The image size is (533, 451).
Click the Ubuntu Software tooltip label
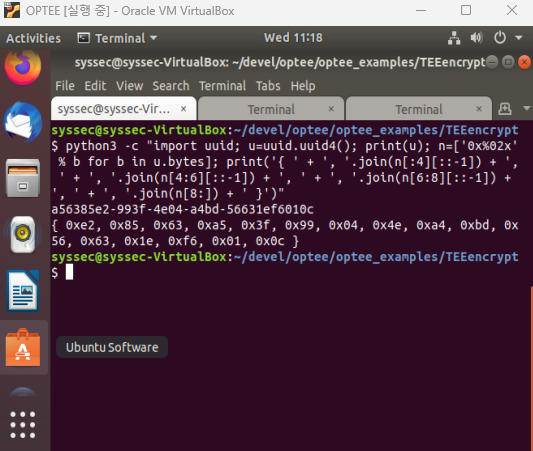(112, 347)
